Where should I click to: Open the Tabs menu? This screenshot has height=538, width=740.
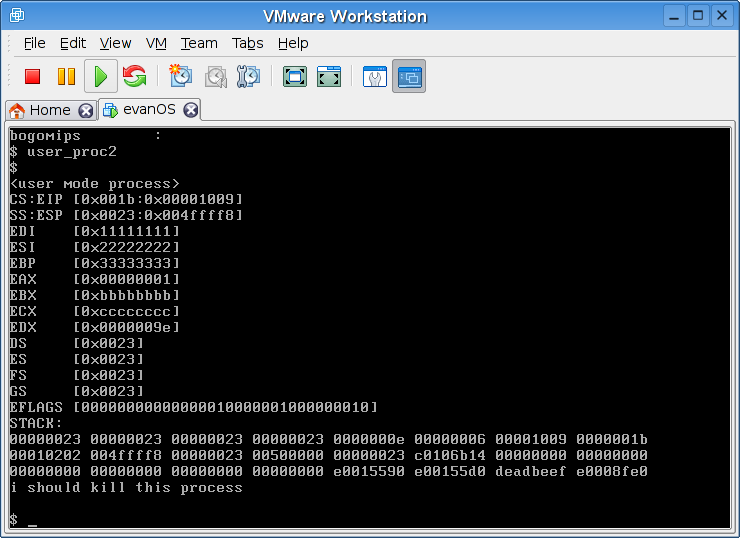[247, 43]
